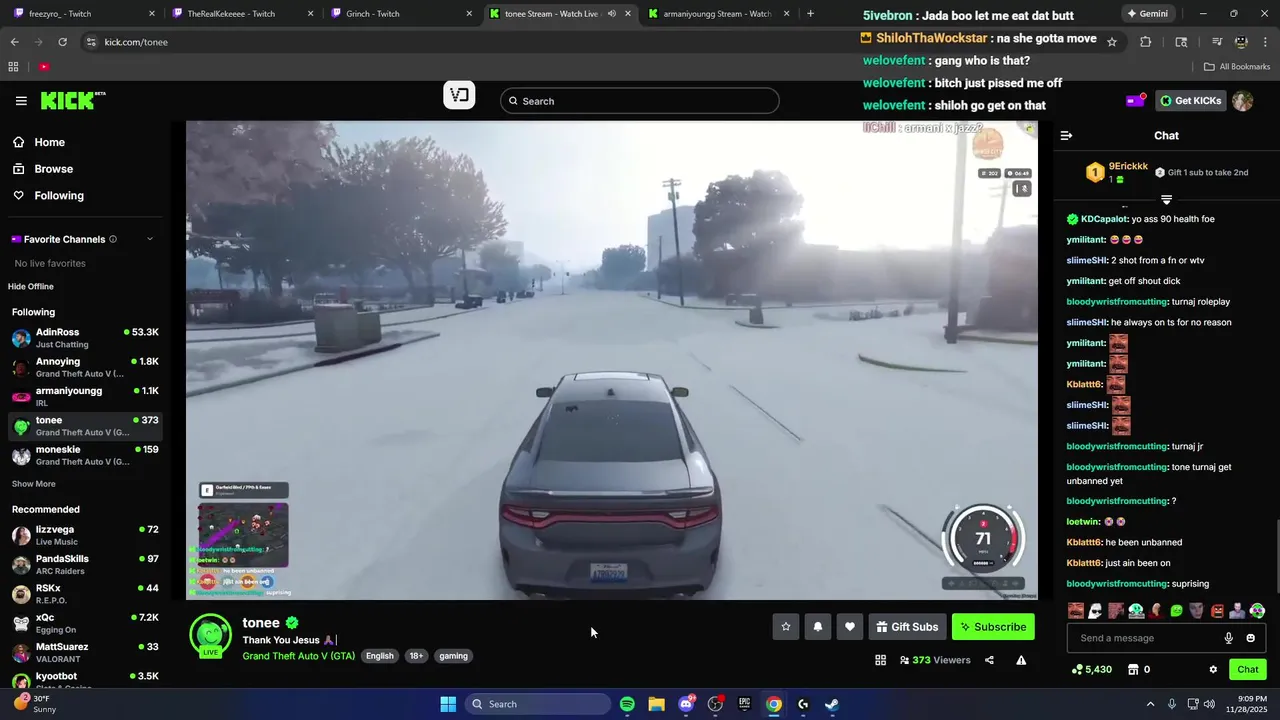Add tonee to favorites star button
Image resolution: width=1280 pixels, height=720 pixels.
tap(786, 627)
